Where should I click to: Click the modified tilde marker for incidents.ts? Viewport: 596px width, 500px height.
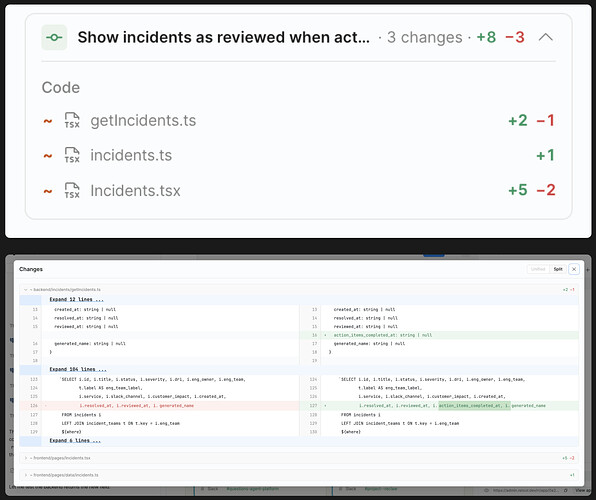[48, 156]
